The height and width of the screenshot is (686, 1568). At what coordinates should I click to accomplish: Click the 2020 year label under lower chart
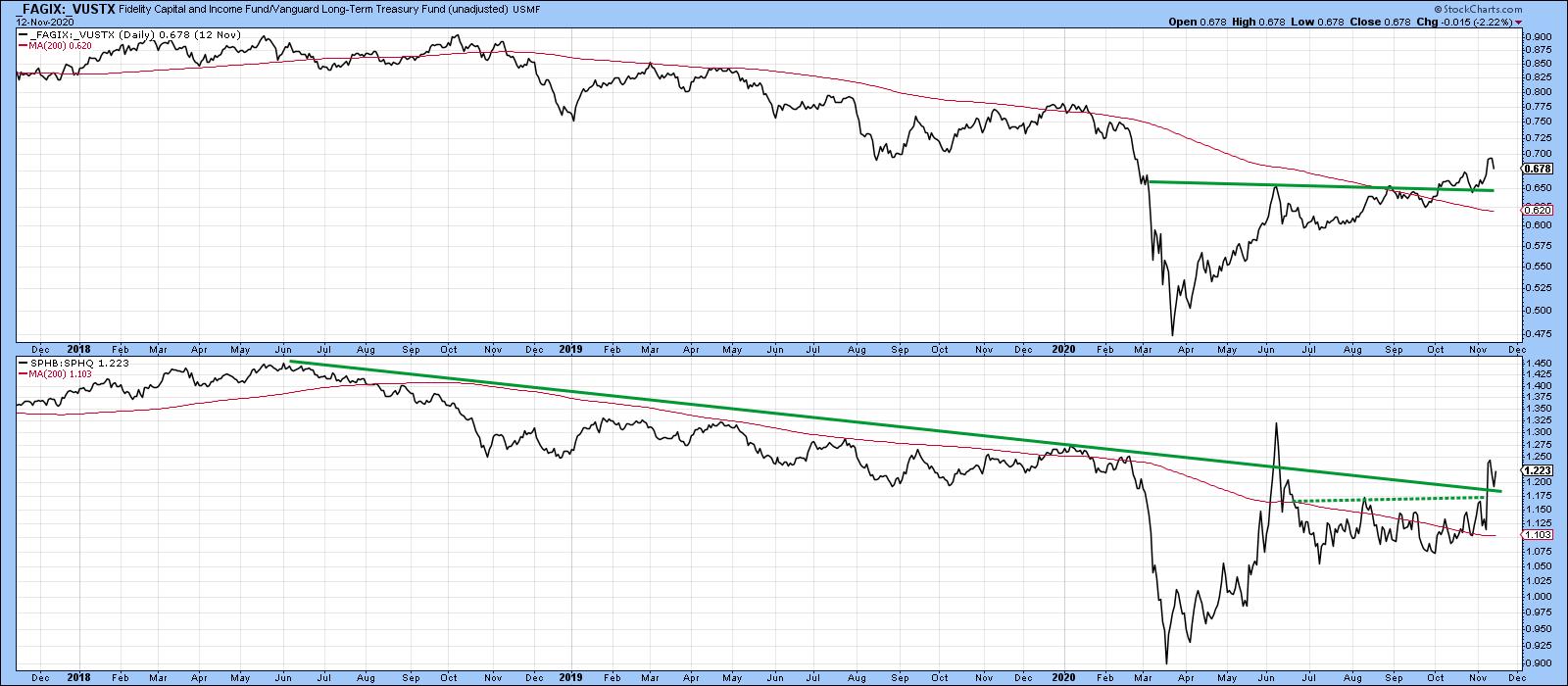tap(1064, 677)
